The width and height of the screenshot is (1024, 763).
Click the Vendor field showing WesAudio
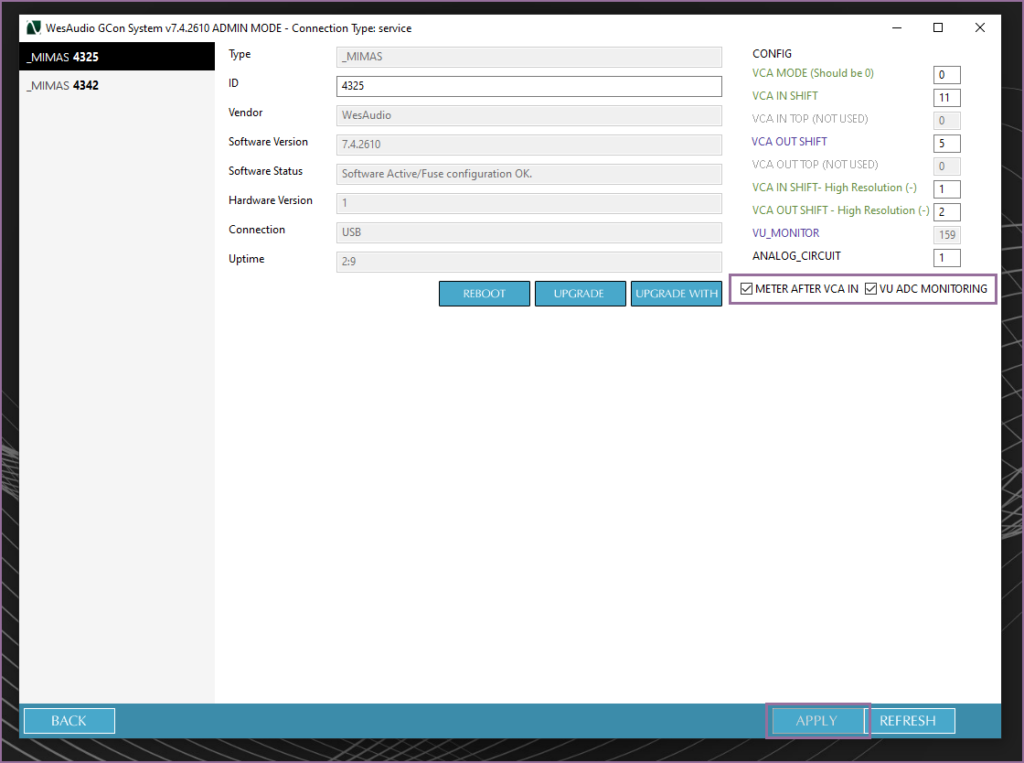(529, 116)
